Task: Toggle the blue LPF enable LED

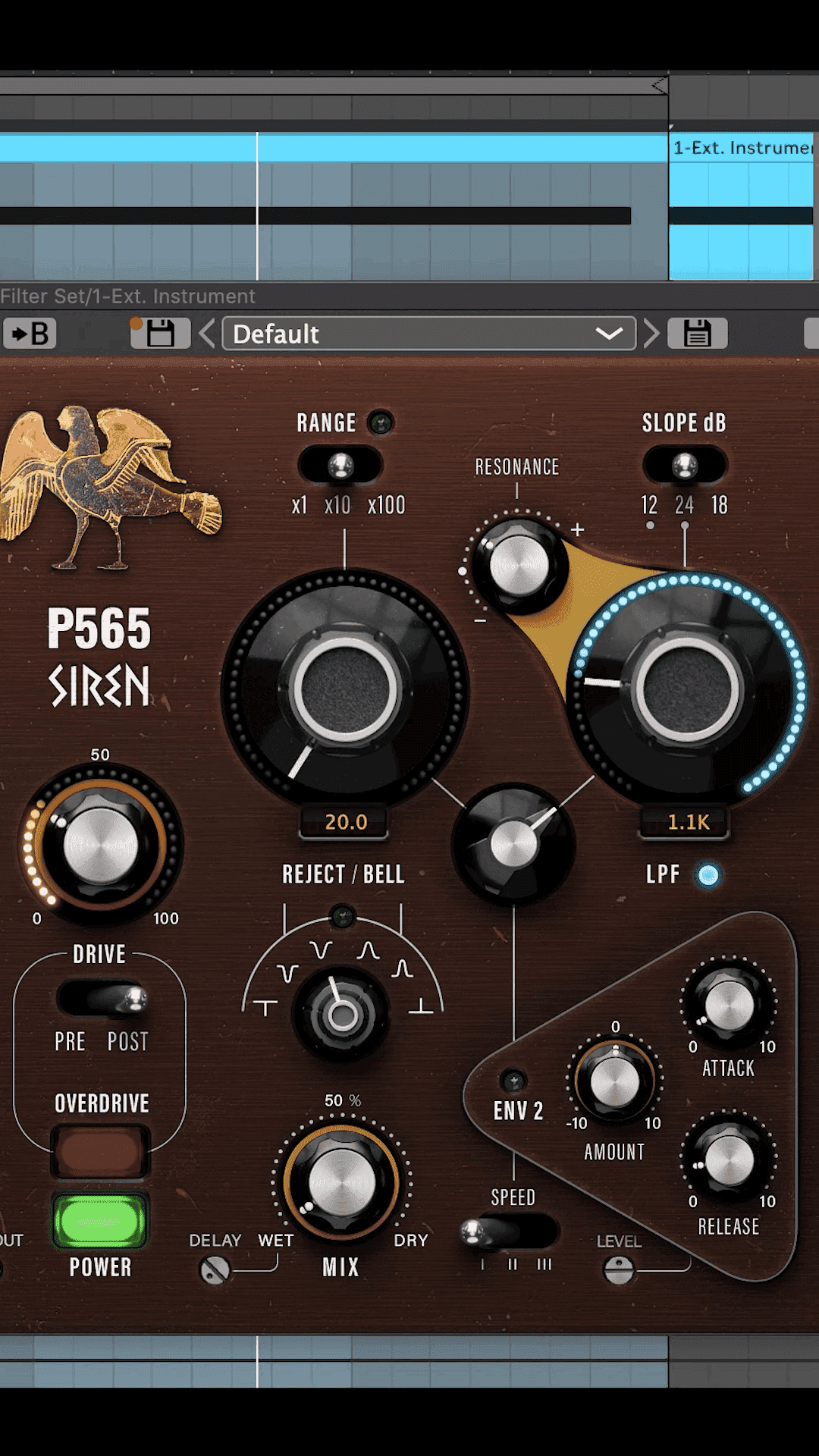Action: [708, 875]
